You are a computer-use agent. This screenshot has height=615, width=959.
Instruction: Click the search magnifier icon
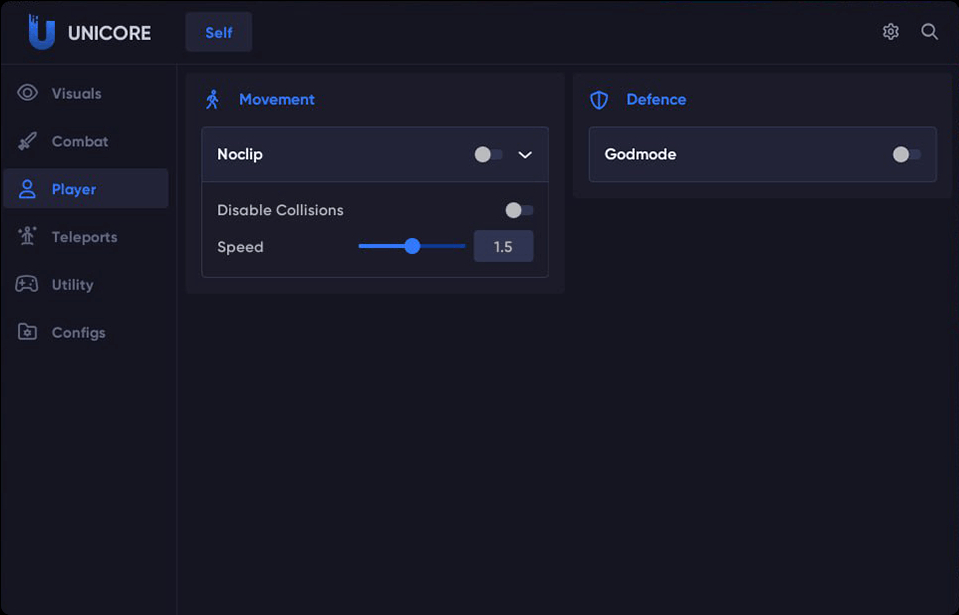929,32
